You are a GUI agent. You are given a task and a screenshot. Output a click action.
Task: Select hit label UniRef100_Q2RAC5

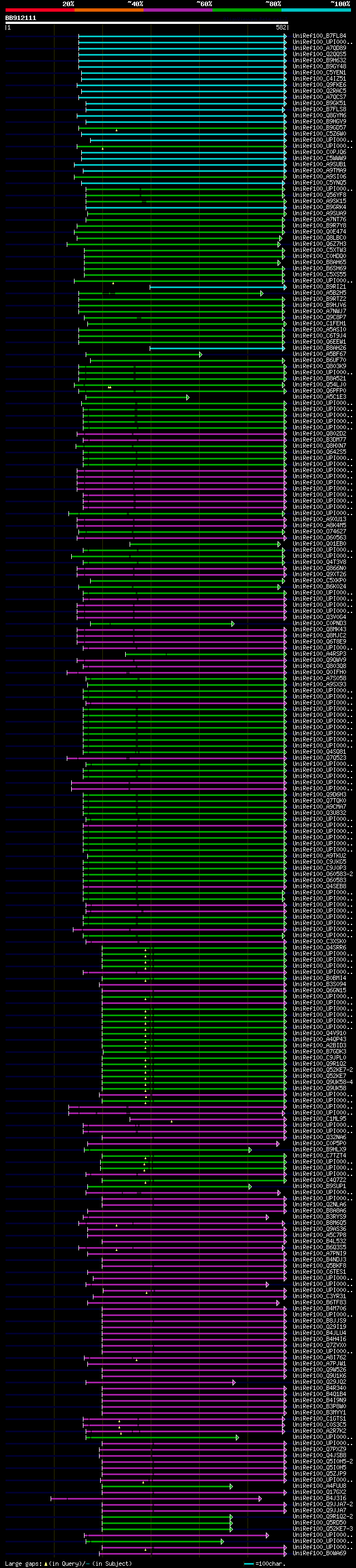(319, 91)
